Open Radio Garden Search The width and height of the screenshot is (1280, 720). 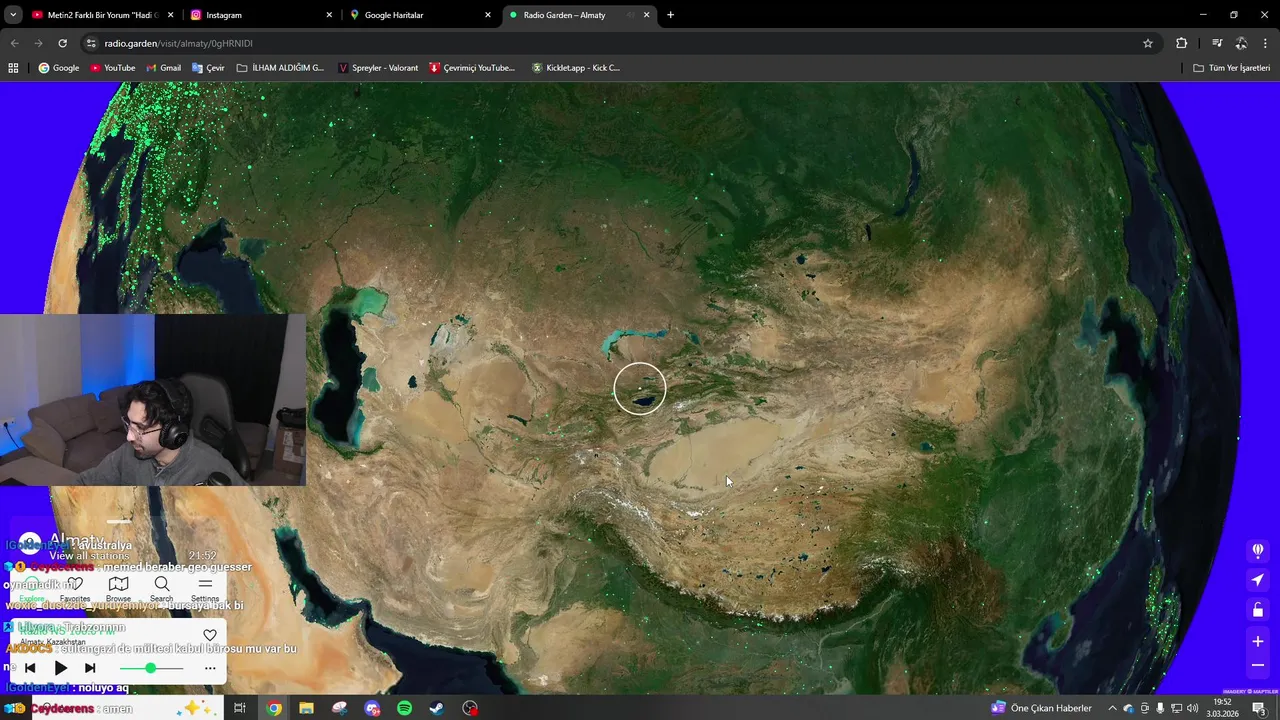[161, 588]
